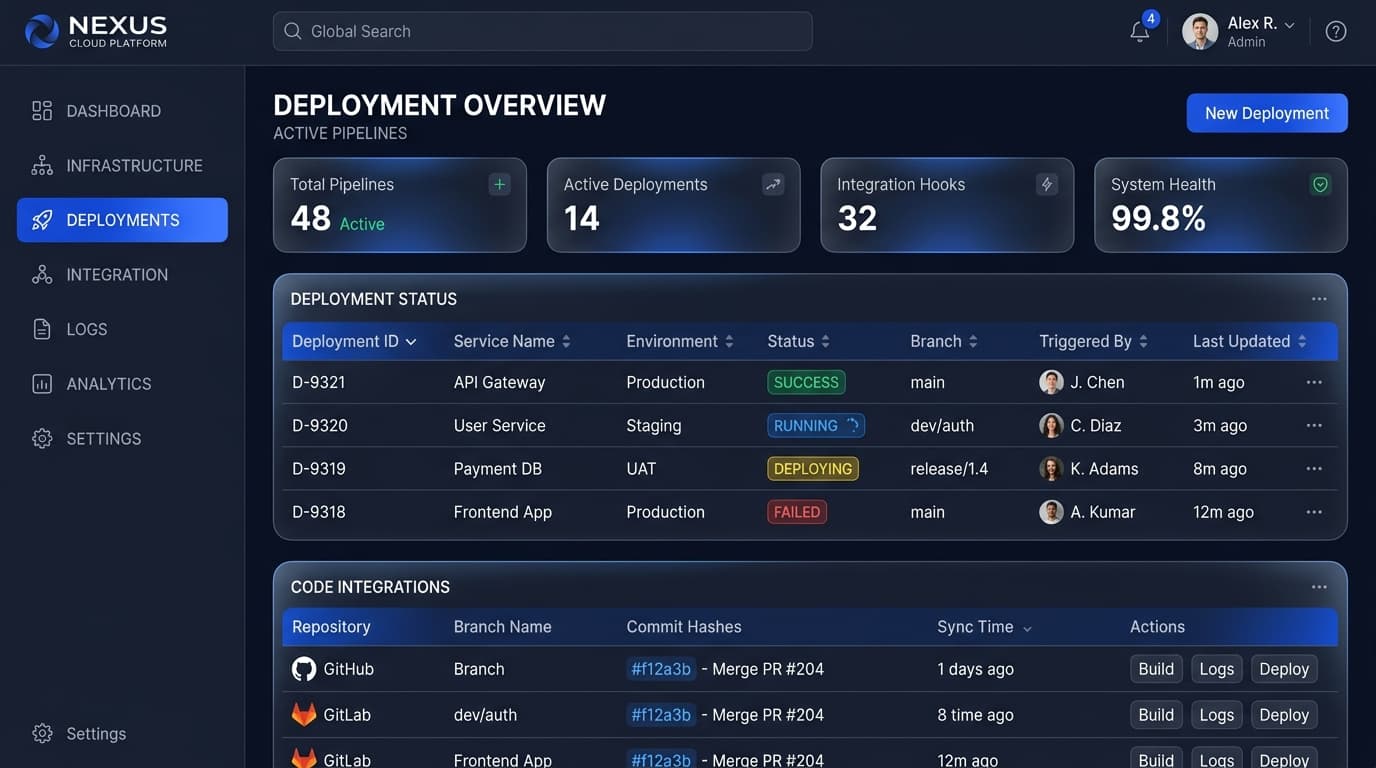
Task: Click Logs in the GitHub row
Action: tap(1216, 669)
